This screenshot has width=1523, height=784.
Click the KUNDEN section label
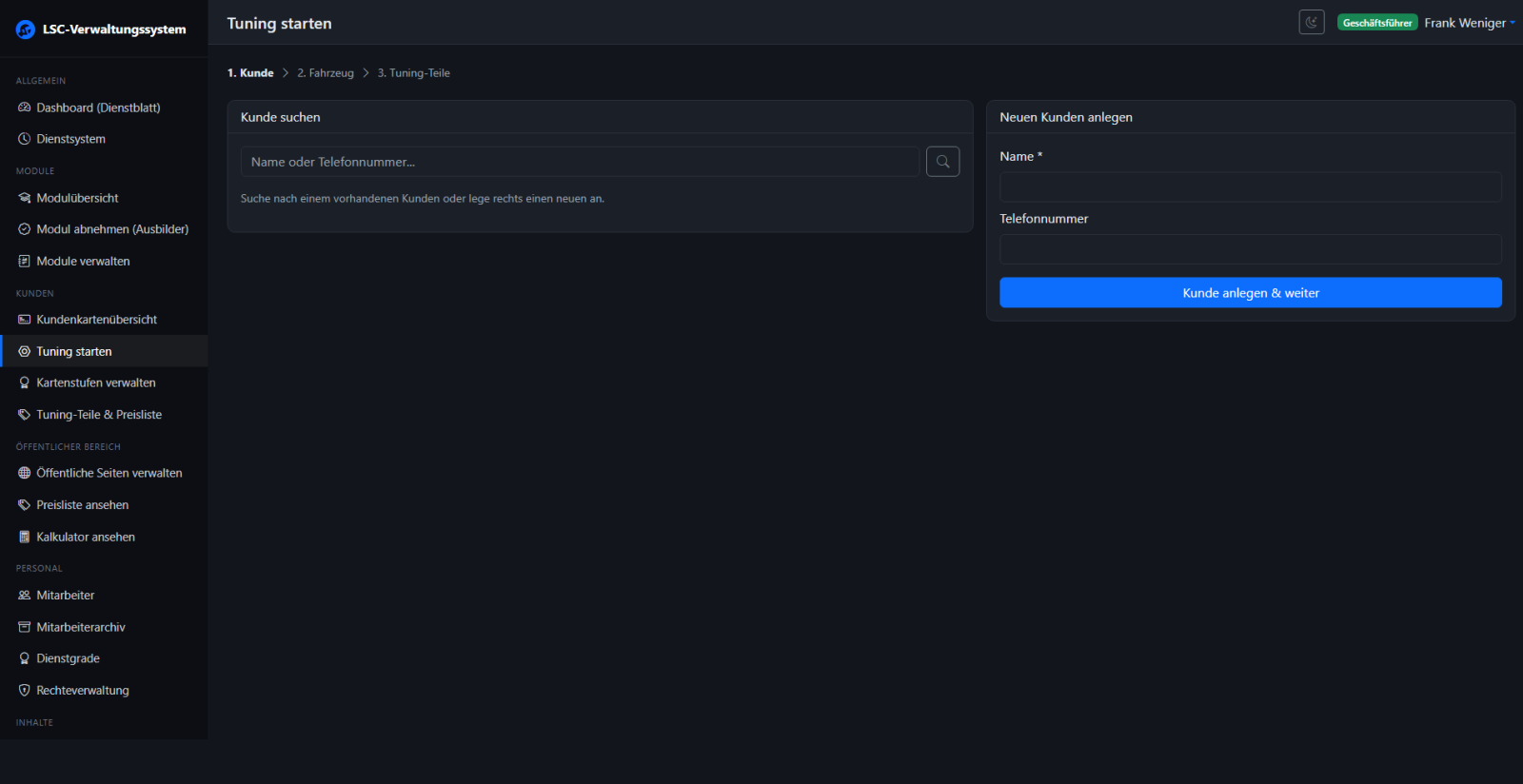pyautogui.click(x=35, y=293)
